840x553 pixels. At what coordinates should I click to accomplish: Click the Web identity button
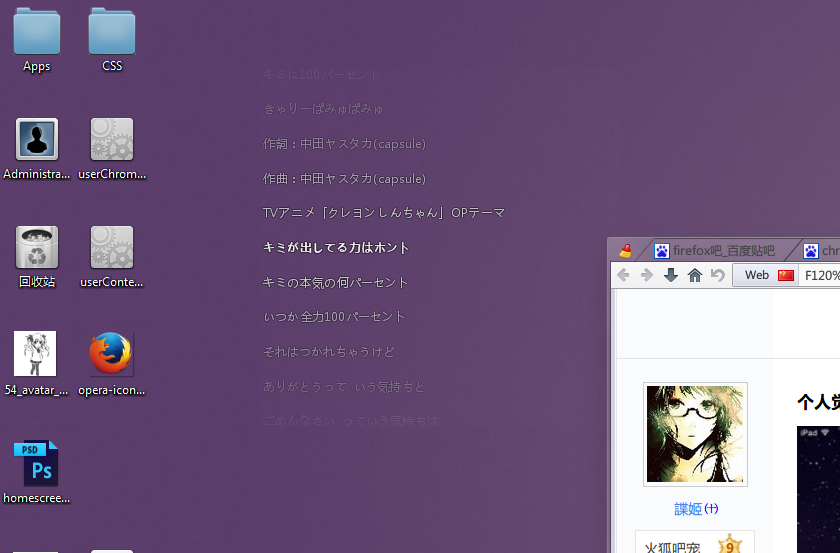tap(757, 275)
